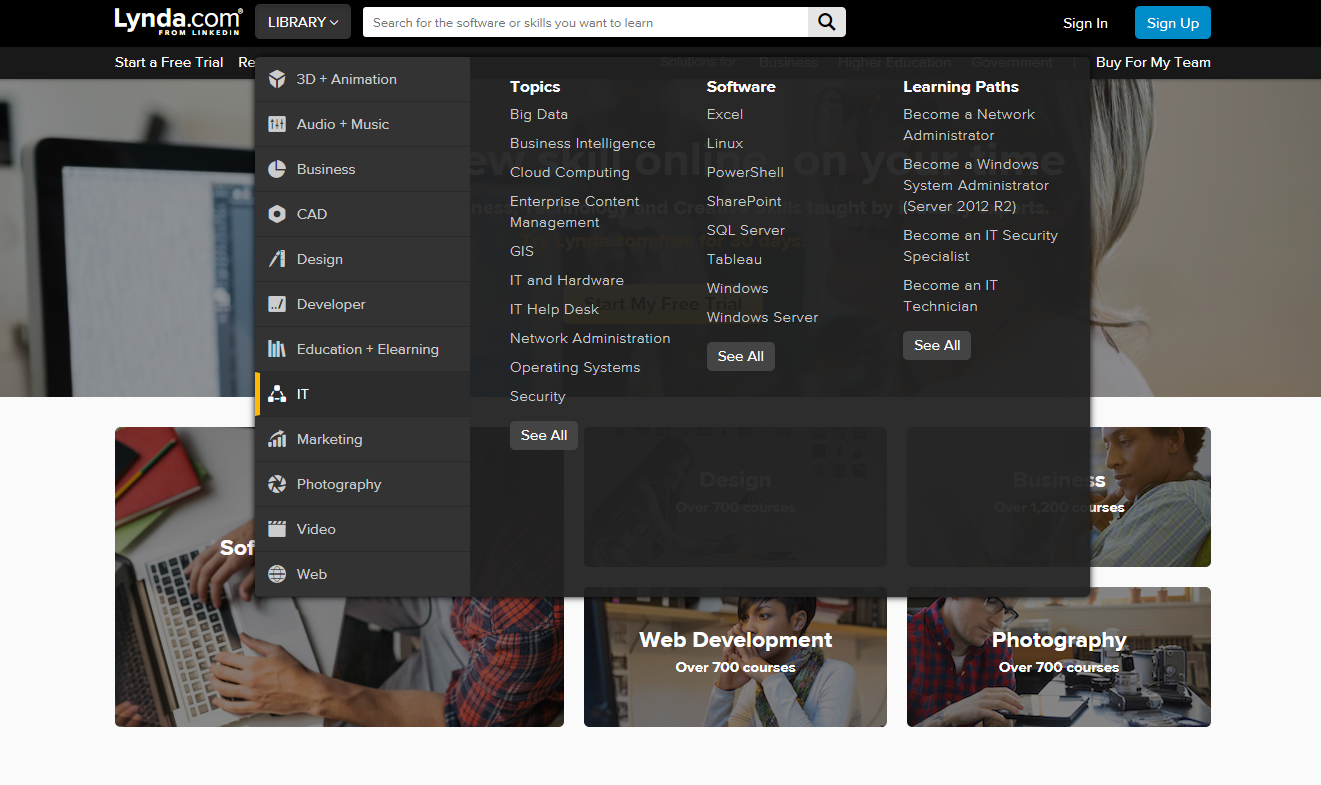The image size is (1321, 785).
Task: Open the Cloud Computing topic
Action: click(570, 172)
